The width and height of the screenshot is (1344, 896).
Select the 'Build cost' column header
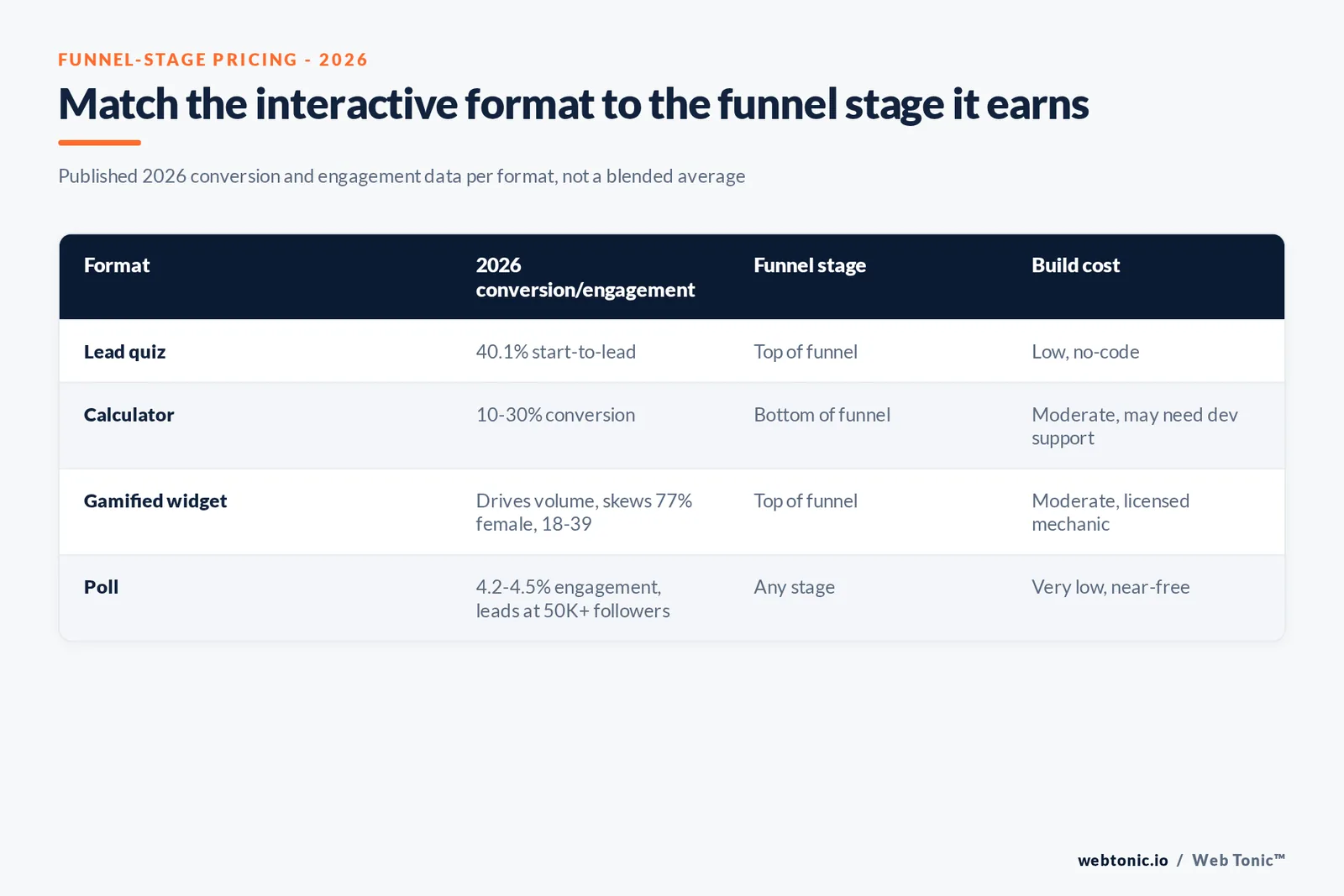(x=1075, y=265)
